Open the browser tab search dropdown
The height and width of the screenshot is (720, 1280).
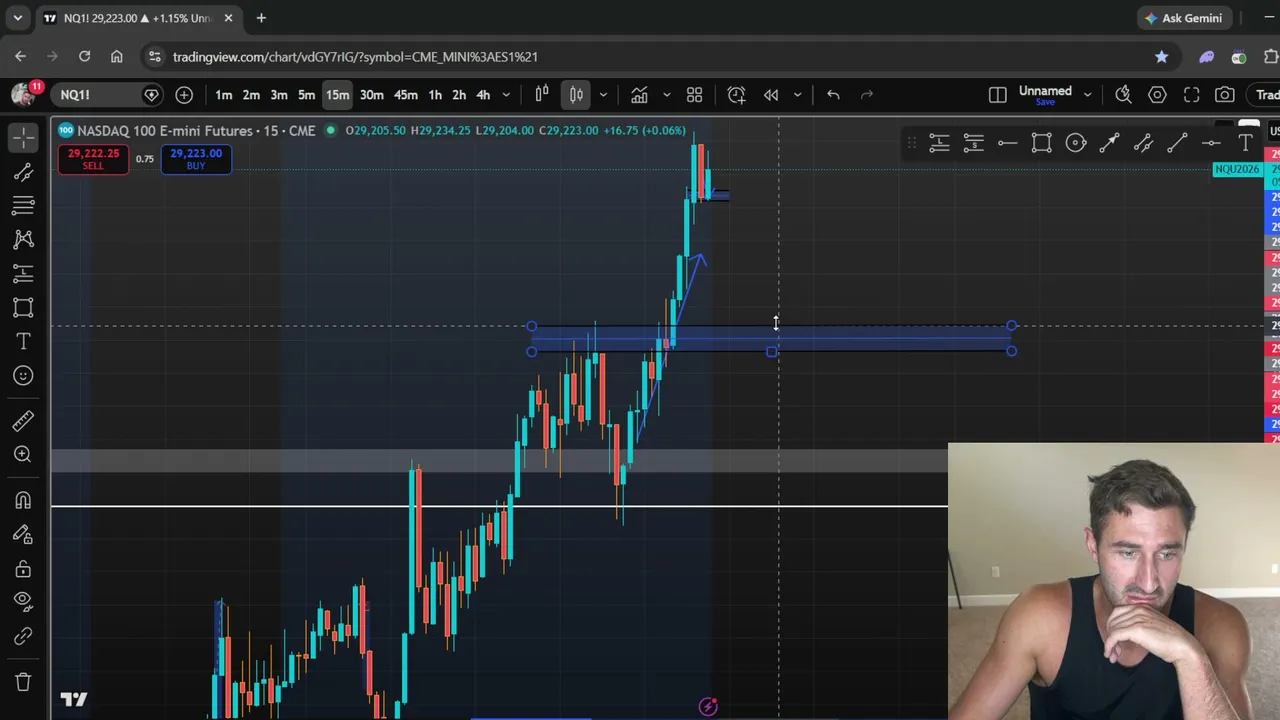click(17, 18)
